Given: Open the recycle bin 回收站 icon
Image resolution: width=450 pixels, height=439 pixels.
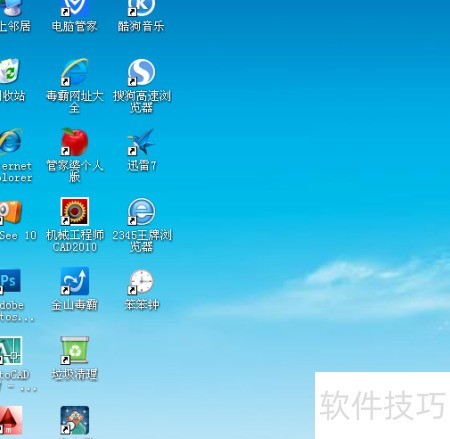Looking at the screenshot, I should click(x=9, y=71).
